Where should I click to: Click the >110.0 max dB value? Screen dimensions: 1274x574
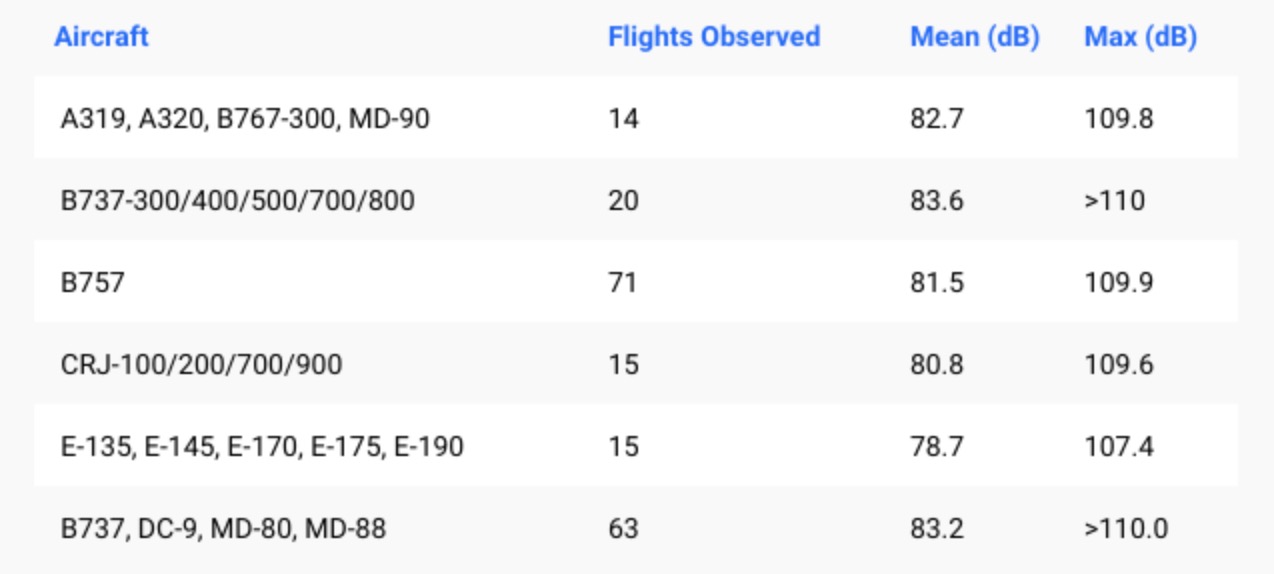point(1125,528)
